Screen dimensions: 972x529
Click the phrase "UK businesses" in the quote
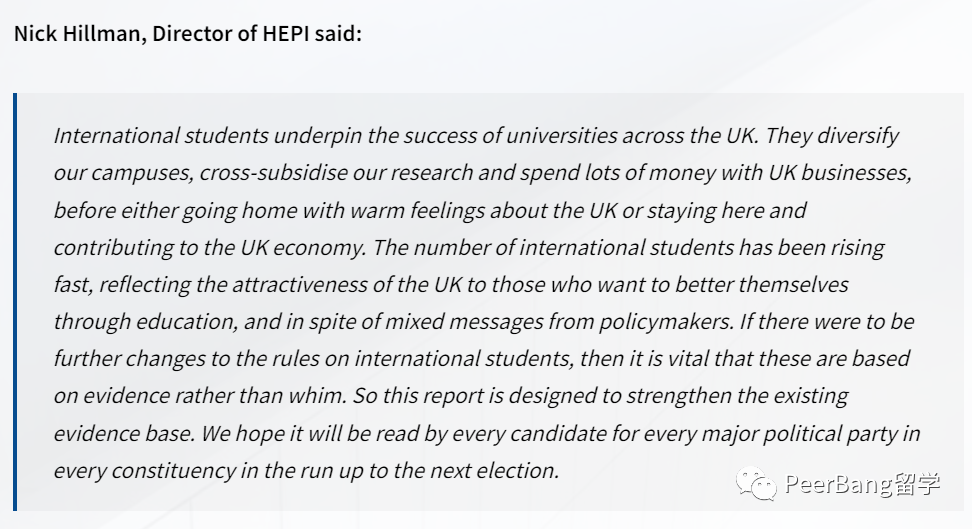(x=838, y=173)
